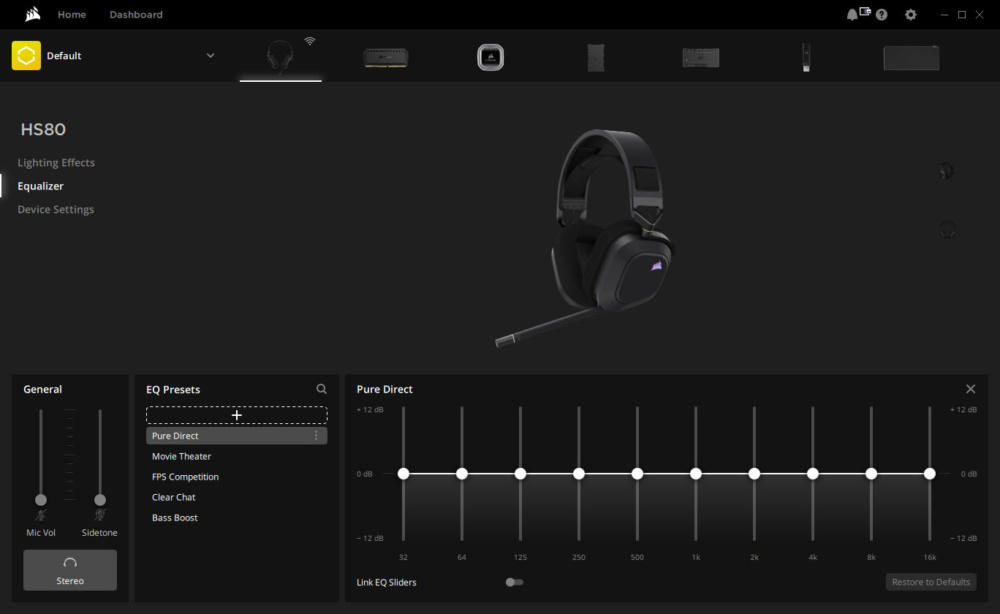Viewport: 1000px width, 614px height.
Task: Open the notifications bell icon
Action: point(851,15)
